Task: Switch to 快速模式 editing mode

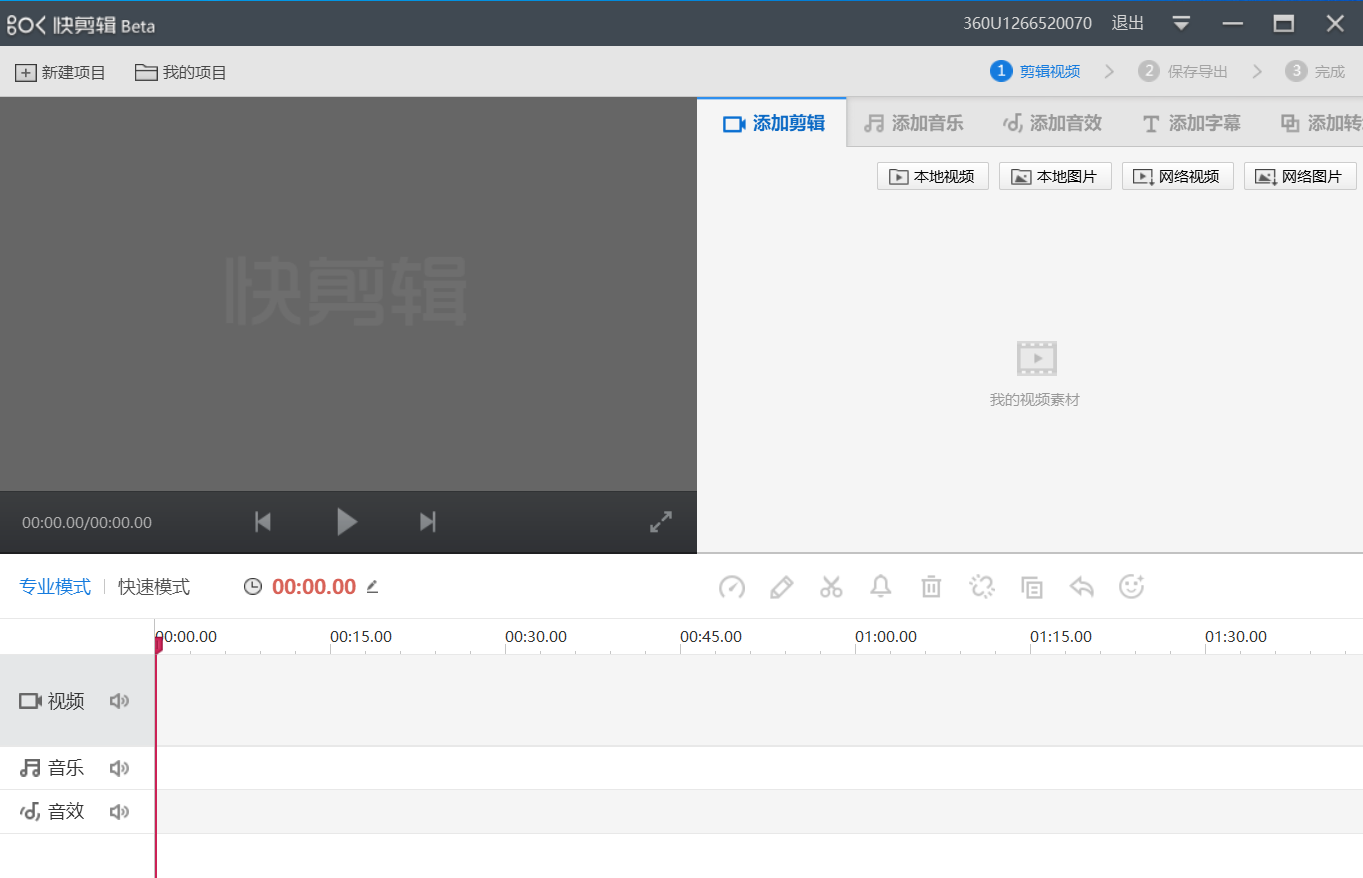Action: [x=154, y=587]
